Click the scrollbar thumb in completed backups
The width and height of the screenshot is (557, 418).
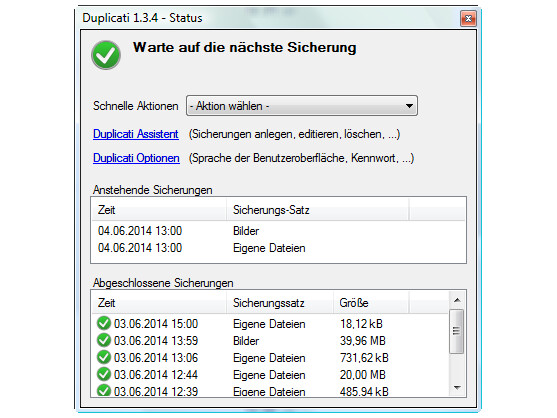[x=456, y=331]
